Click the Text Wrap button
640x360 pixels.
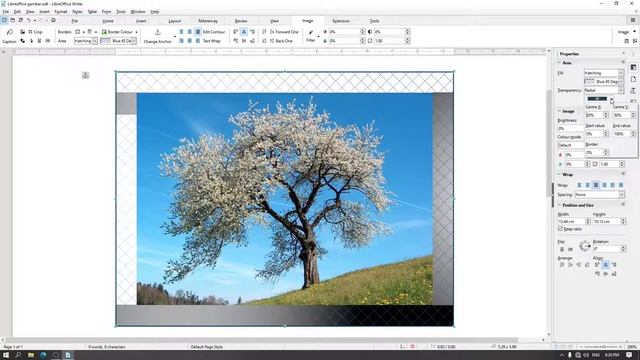click(211, 41)
